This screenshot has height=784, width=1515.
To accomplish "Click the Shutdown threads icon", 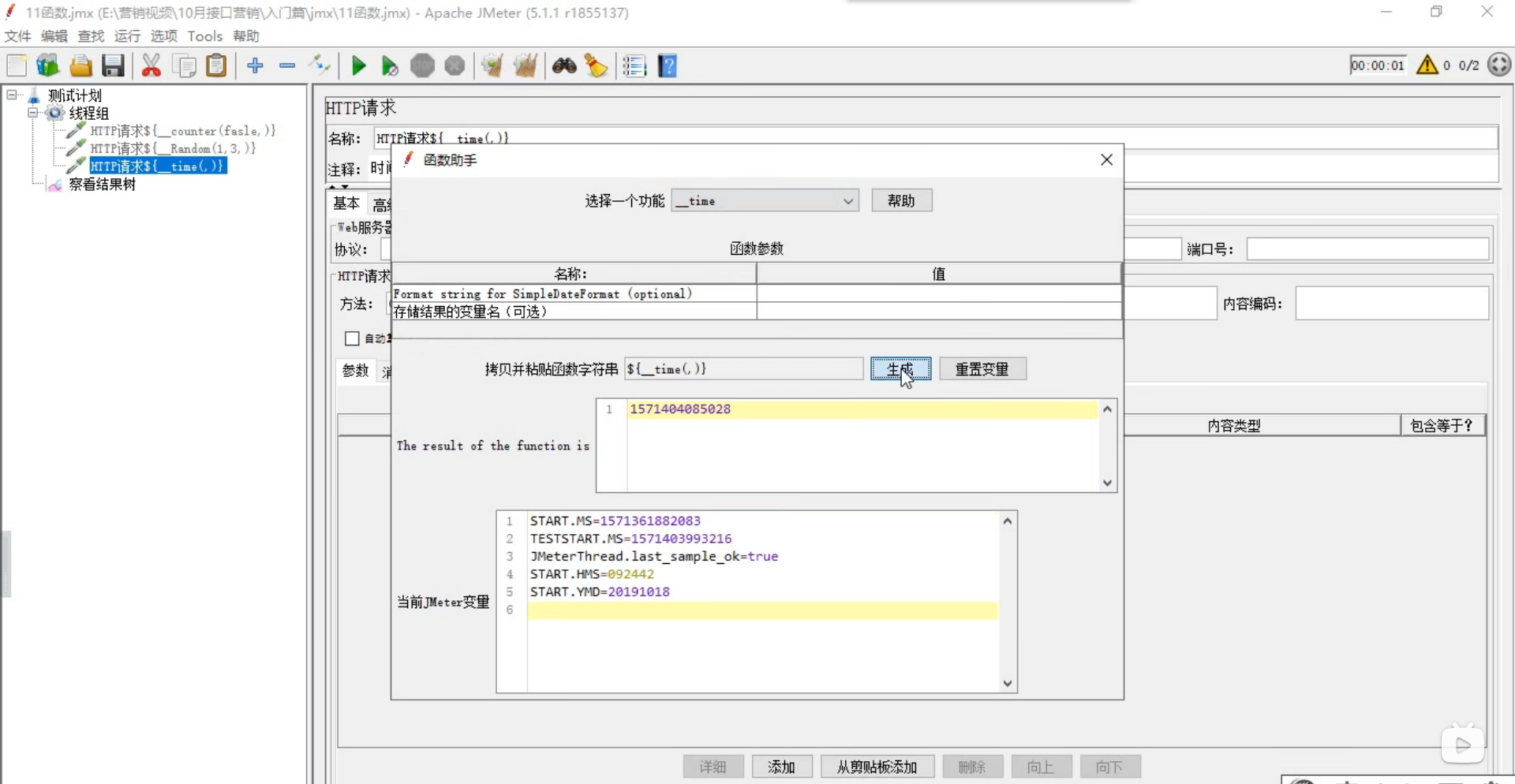I will 454,65.
